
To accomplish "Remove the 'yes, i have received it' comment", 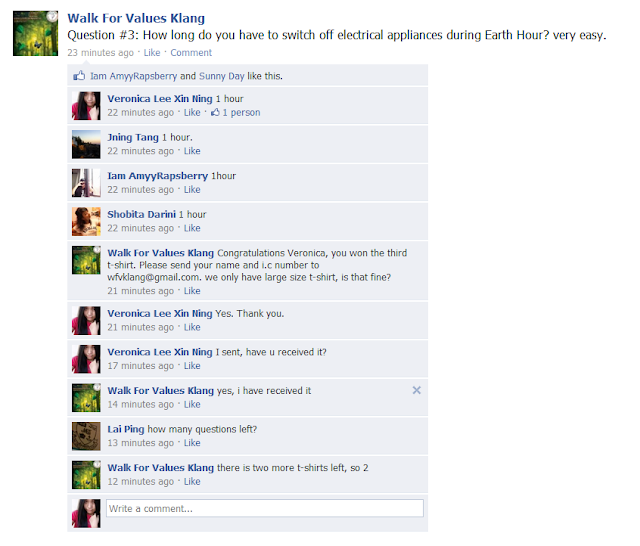I will (x=416, y=390).
